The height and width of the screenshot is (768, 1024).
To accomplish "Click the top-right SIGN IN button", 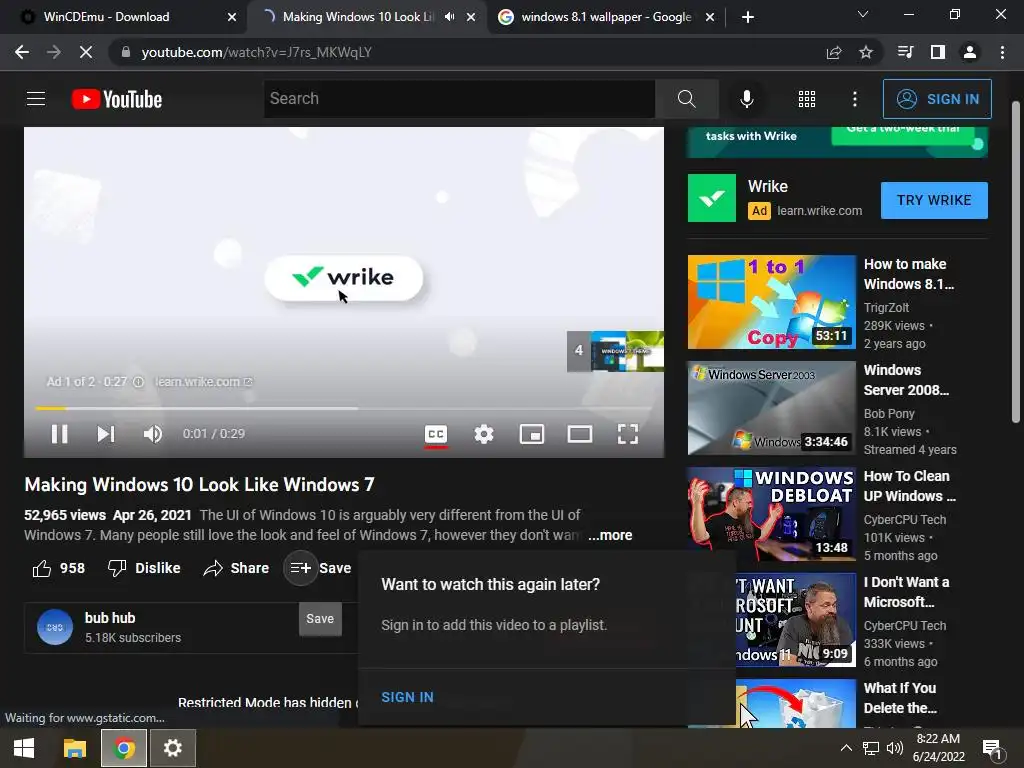I will [x=936, y=99].
